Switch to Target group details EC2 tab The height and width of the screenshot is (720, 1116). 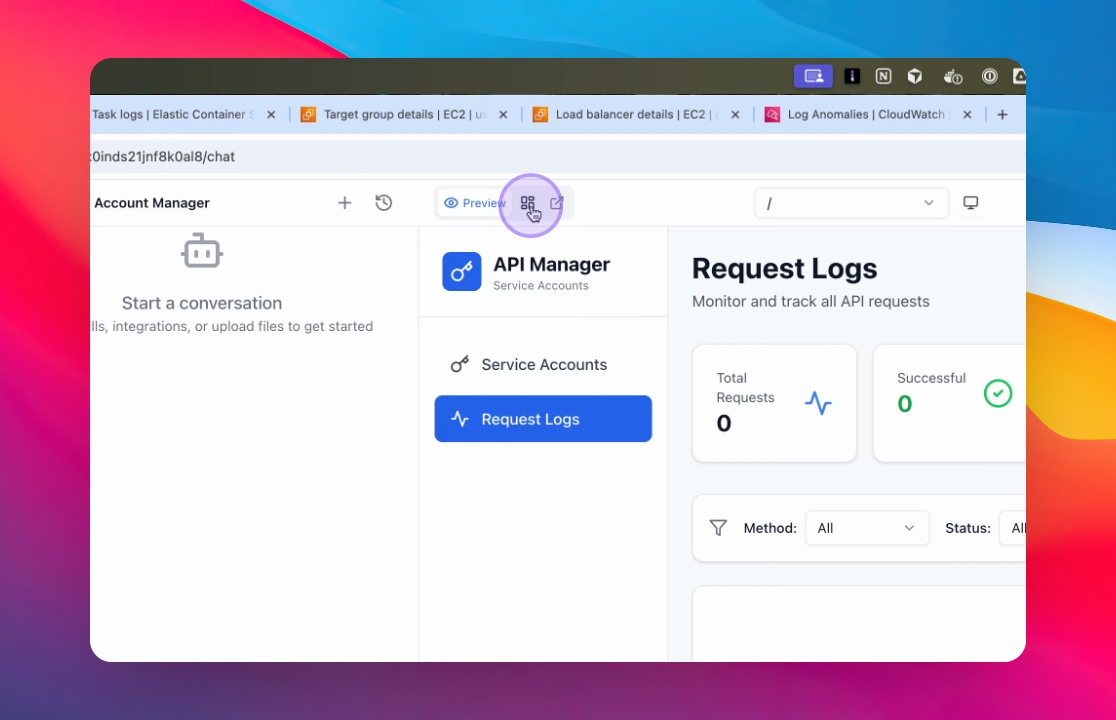[x=404, y=115]
